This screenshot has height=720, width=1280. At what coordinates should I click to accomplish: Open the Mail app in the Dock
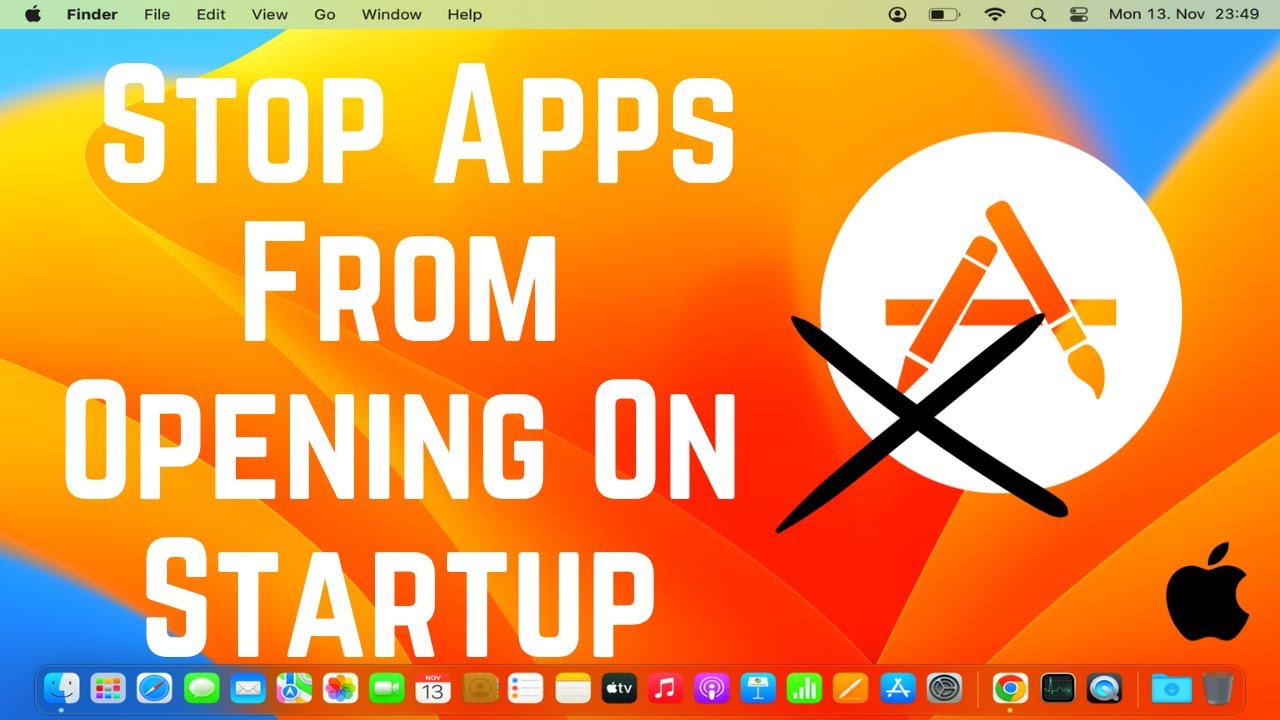[248, 688]
